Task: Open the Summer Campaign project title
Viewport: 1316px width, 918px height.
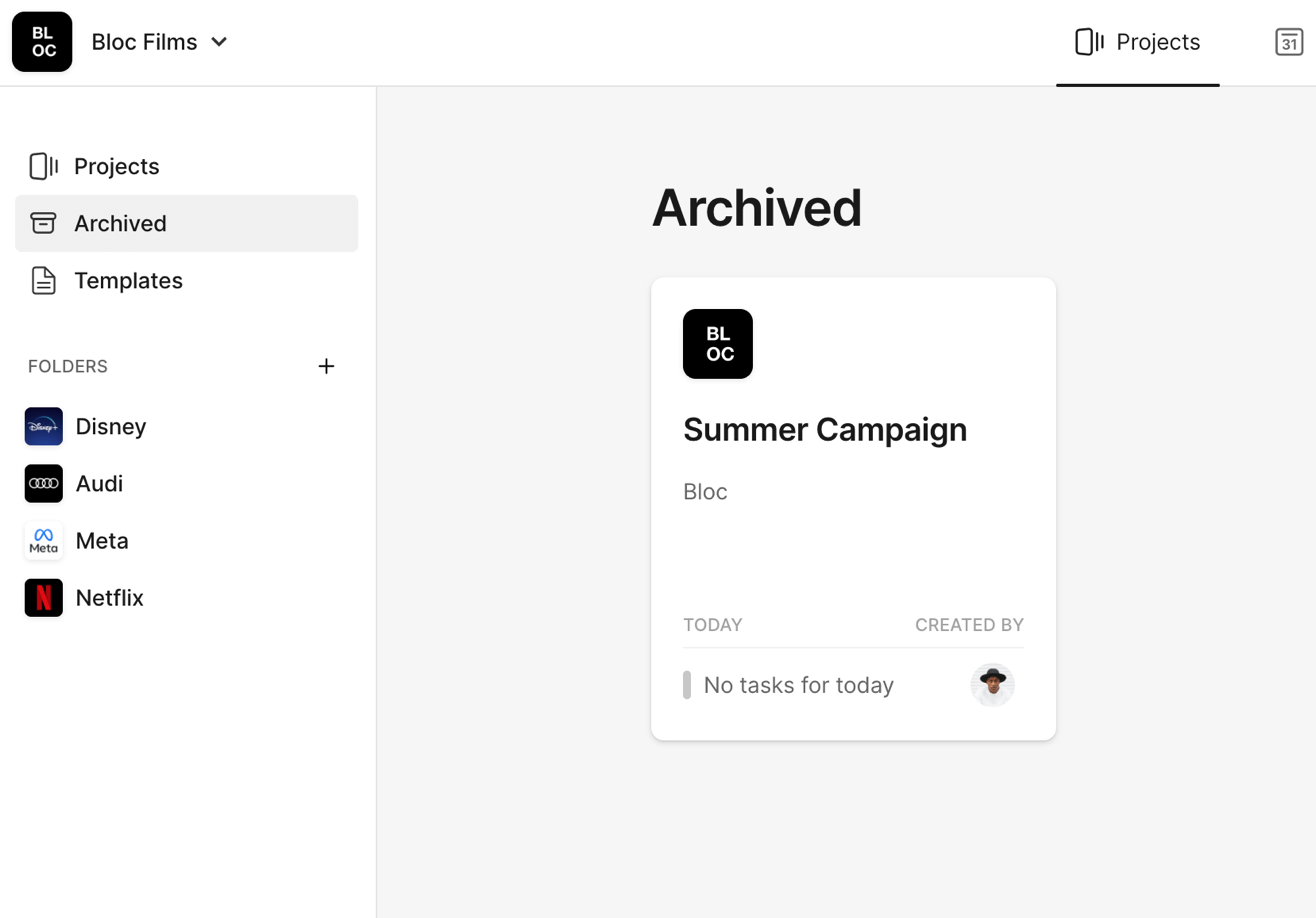Action: 825,430
